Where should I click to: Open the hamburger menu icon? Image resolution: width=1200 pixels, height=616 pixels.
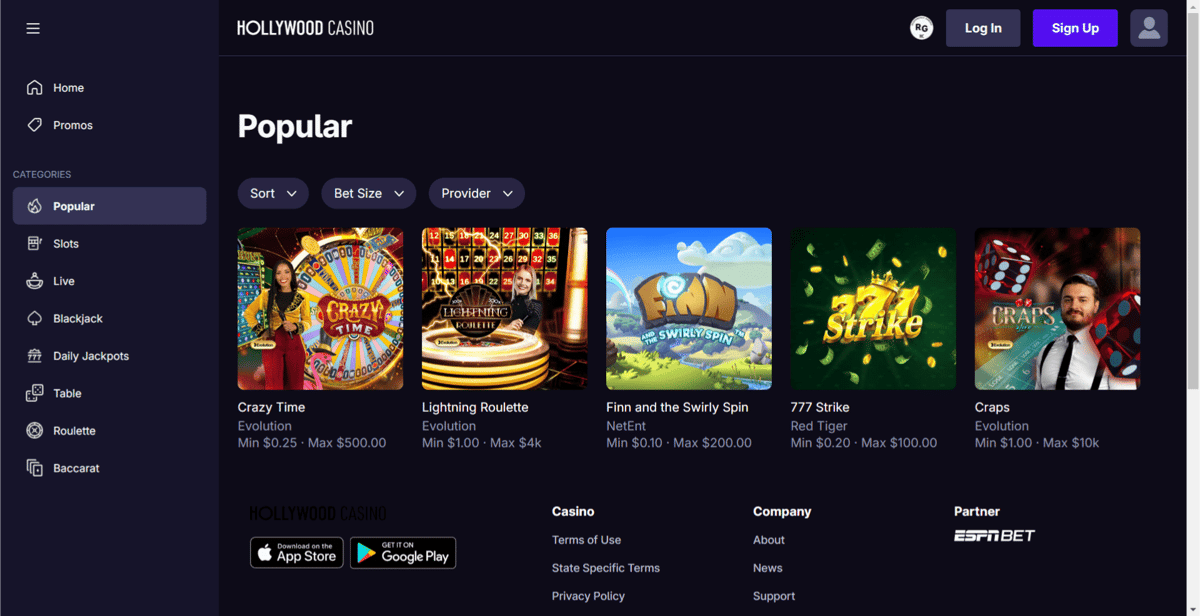point(33,28)
